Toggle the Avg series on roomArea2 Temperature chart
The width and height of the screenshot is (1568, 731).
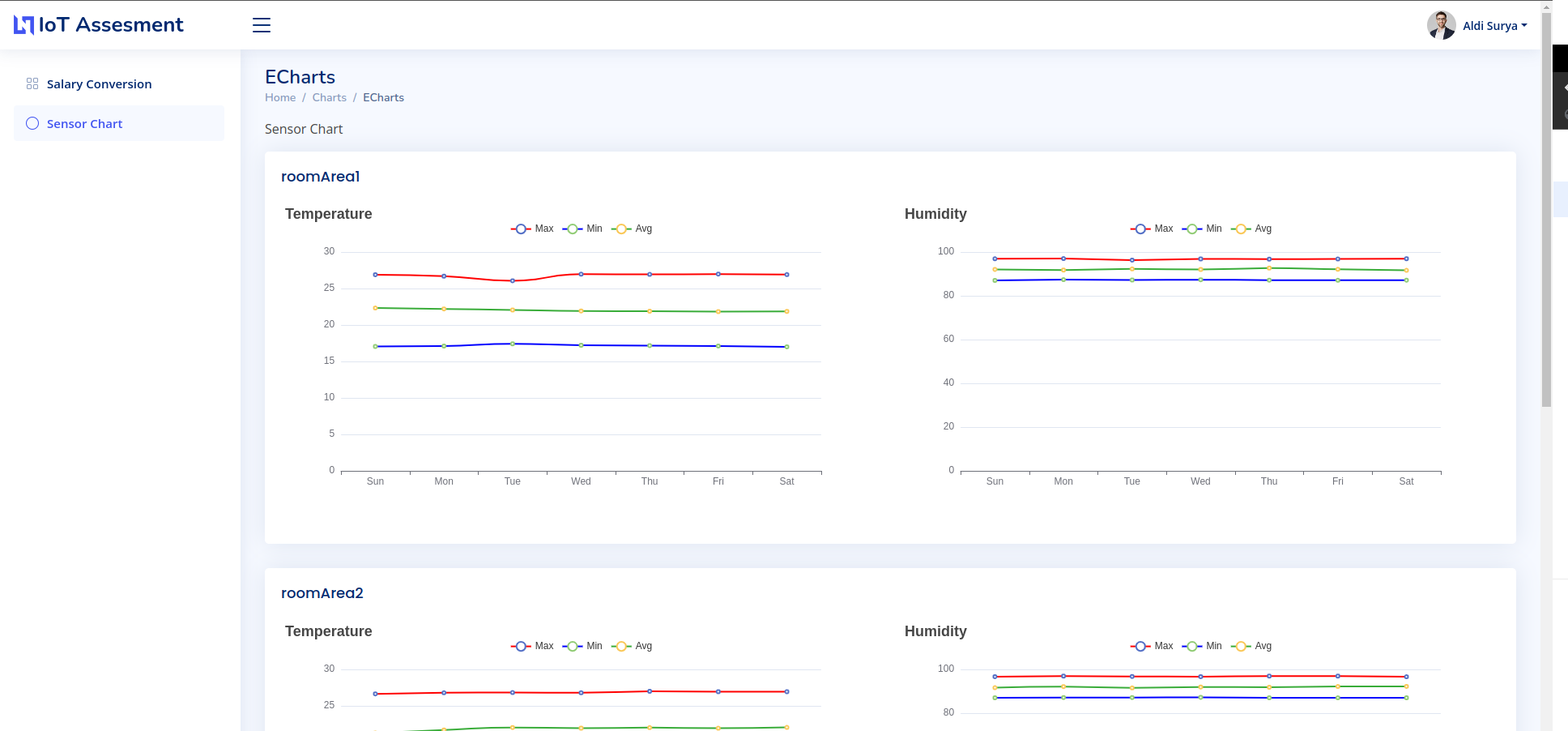[x=633, y=646]
